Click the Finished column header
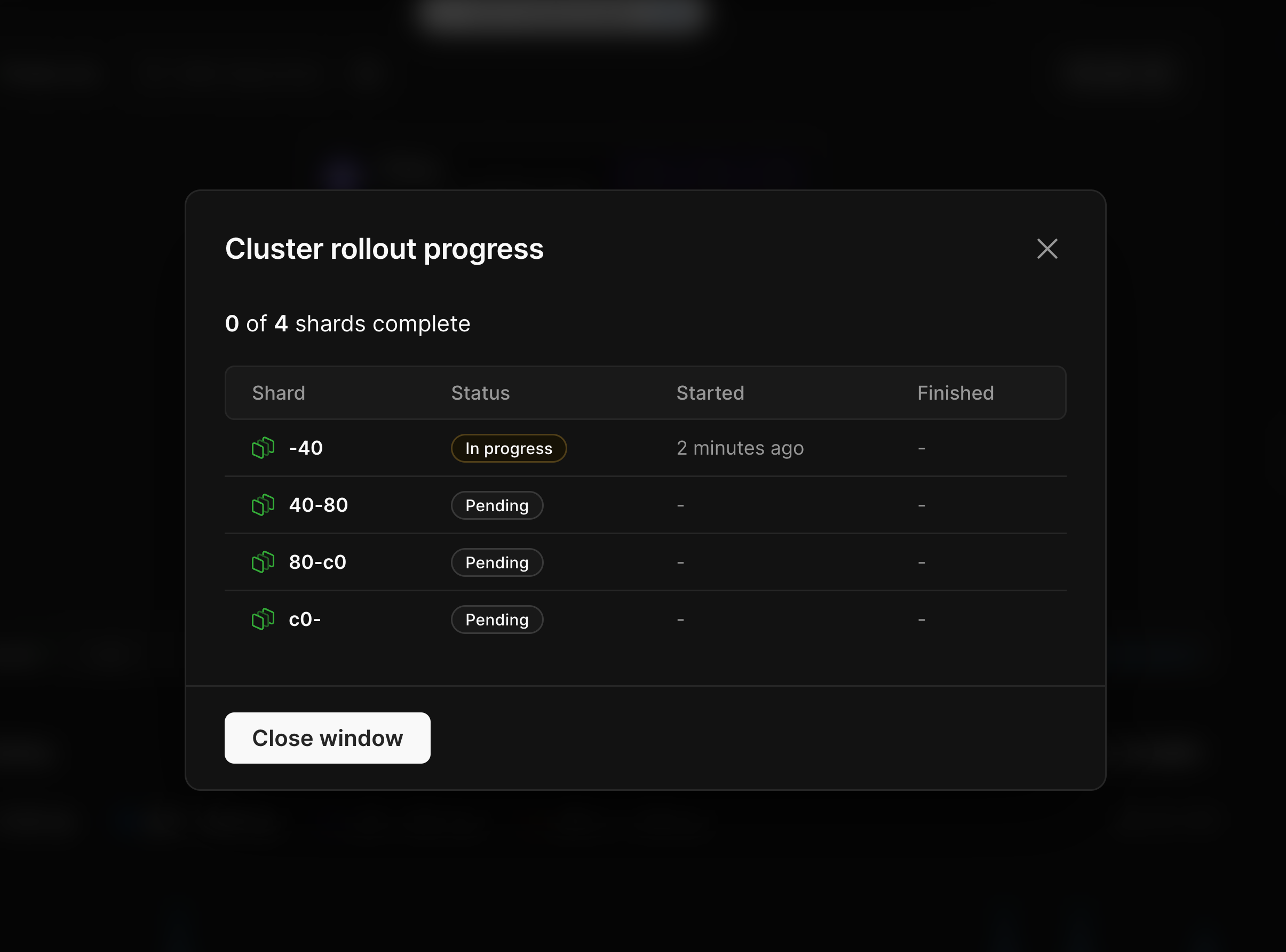The width and height of the screenshot is (1286, 952). (x=955, y=392)
